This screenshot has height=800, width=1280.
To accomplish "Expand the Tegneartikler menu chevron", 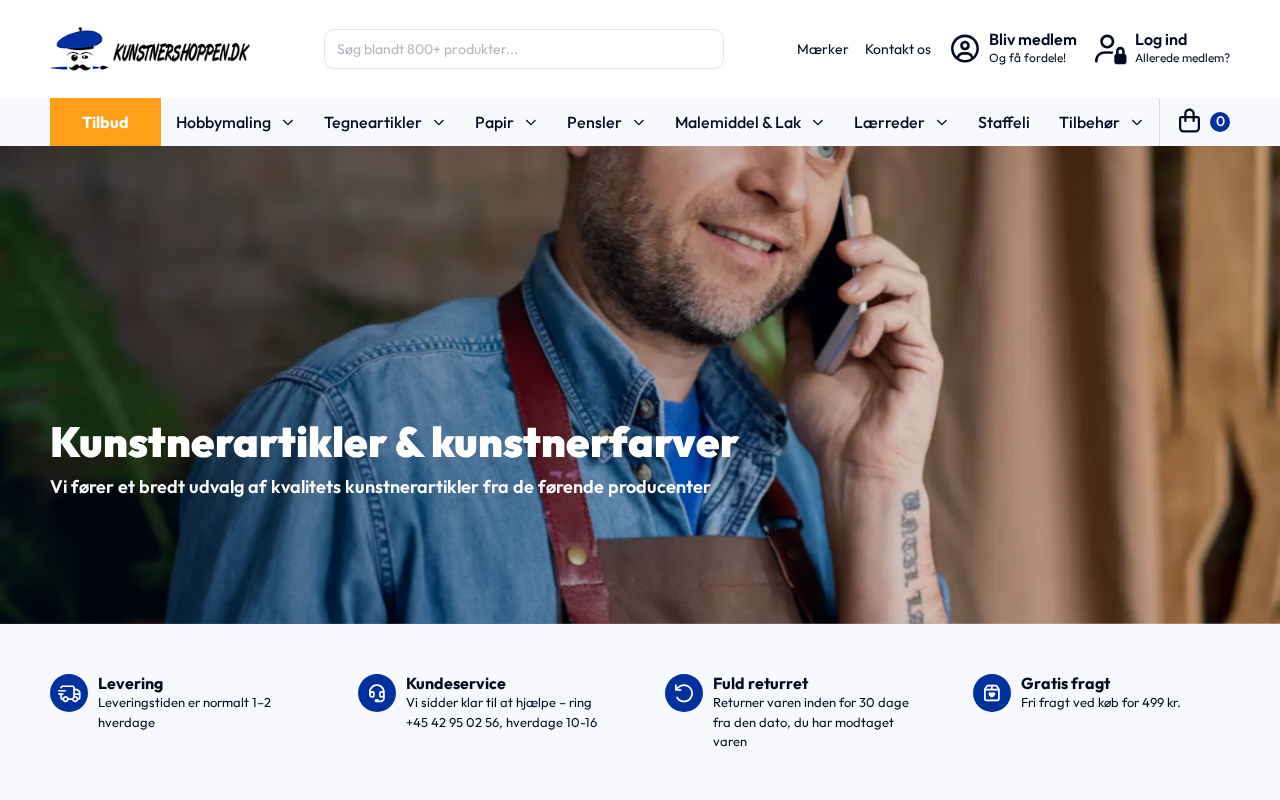I will click(x=439, y=122).
